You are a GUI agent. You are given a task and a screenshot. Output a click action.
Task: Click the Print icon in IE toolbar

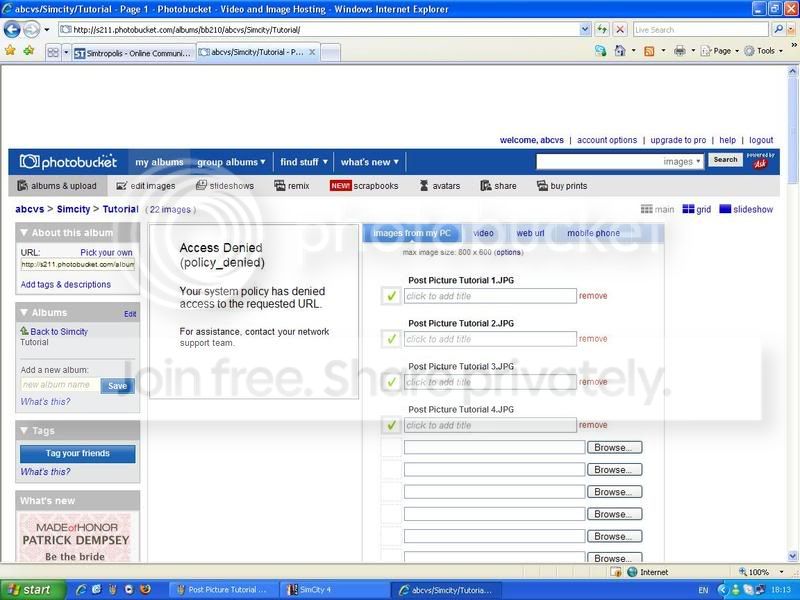pos(680,51)
